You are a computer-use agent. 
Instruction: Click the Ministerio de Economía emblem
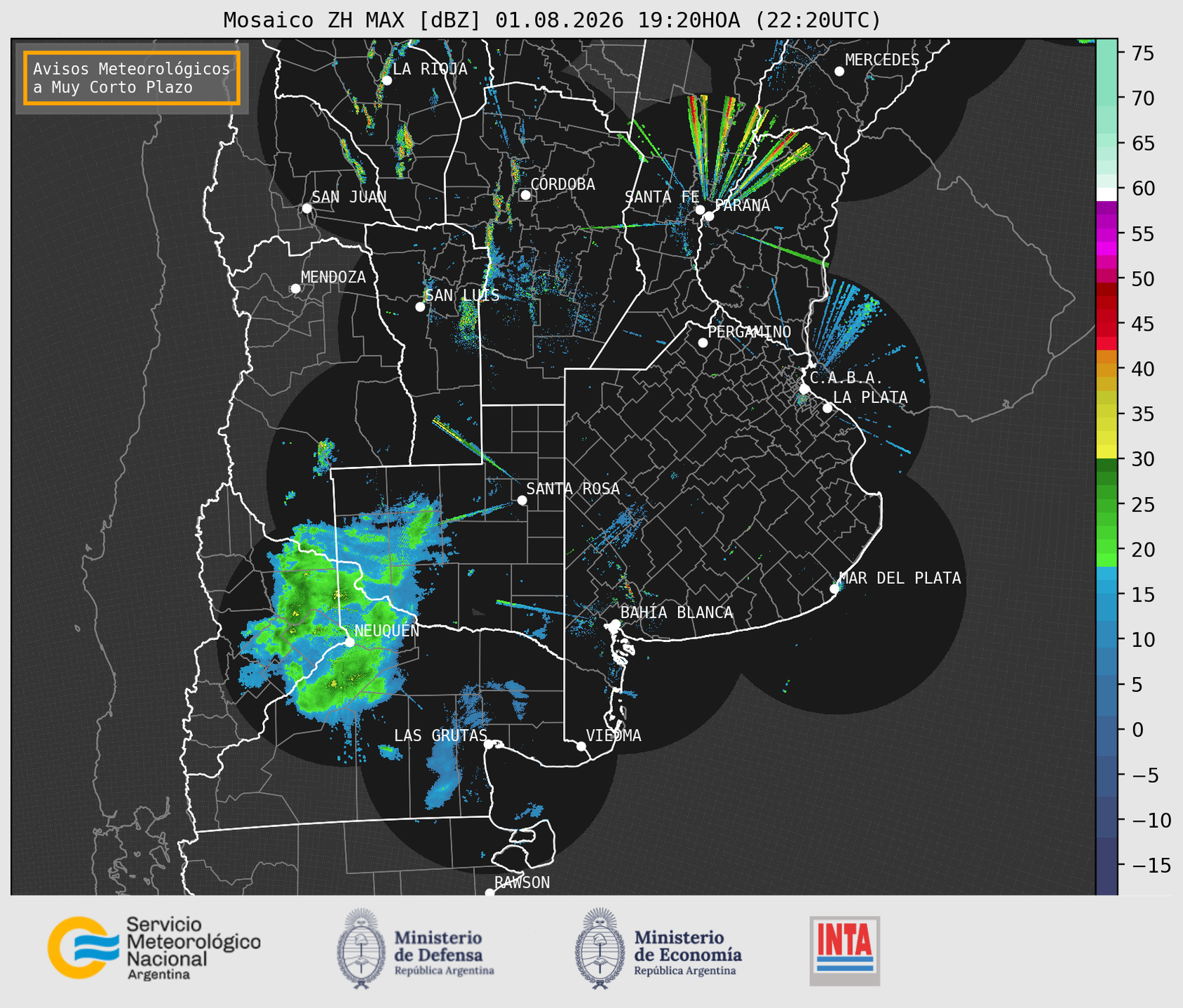[x=600, y=948]
